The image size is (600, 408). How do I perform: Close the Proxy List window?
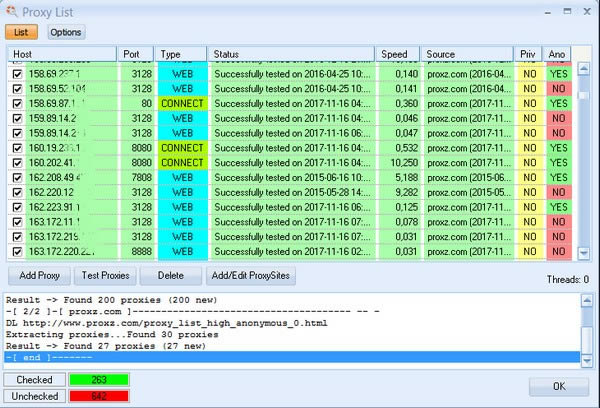586,11
